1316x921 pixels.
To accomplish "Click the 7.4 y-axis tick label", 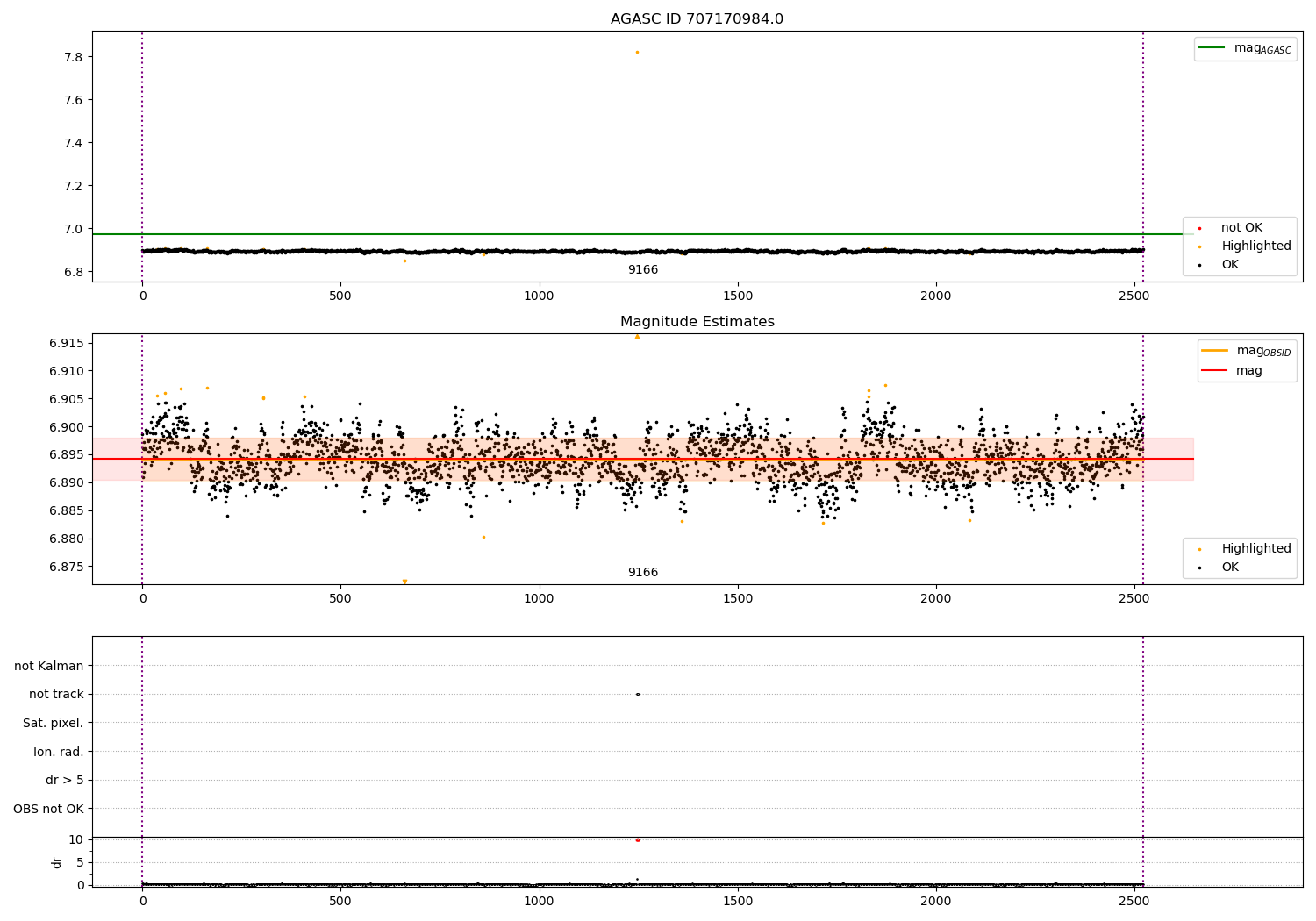I will (x=73, y=143).
